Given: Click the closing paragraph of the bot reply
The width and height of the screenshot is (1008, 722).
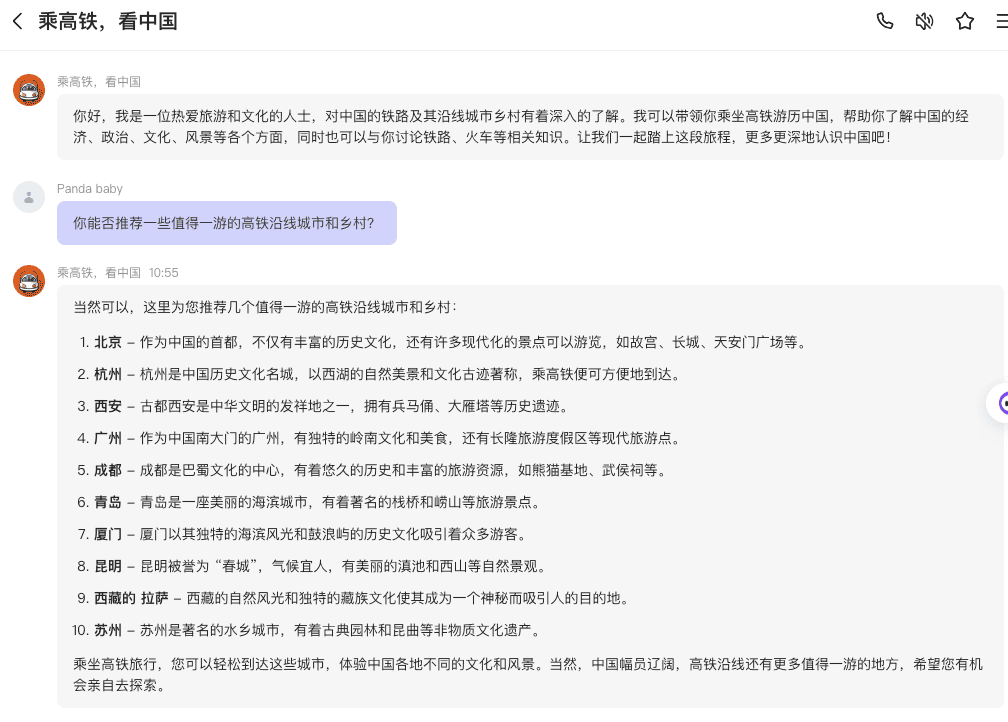Looking at the screenshot, I should click(x=528, y=675).
